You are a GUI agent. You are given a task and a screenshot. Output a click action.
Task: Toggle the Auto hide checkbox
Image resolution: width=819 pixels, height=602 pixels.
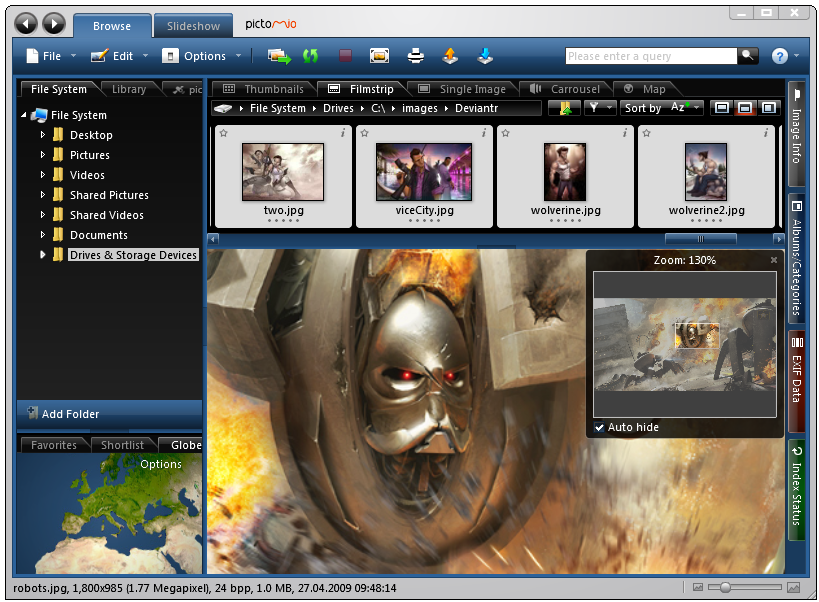point(600,428)
